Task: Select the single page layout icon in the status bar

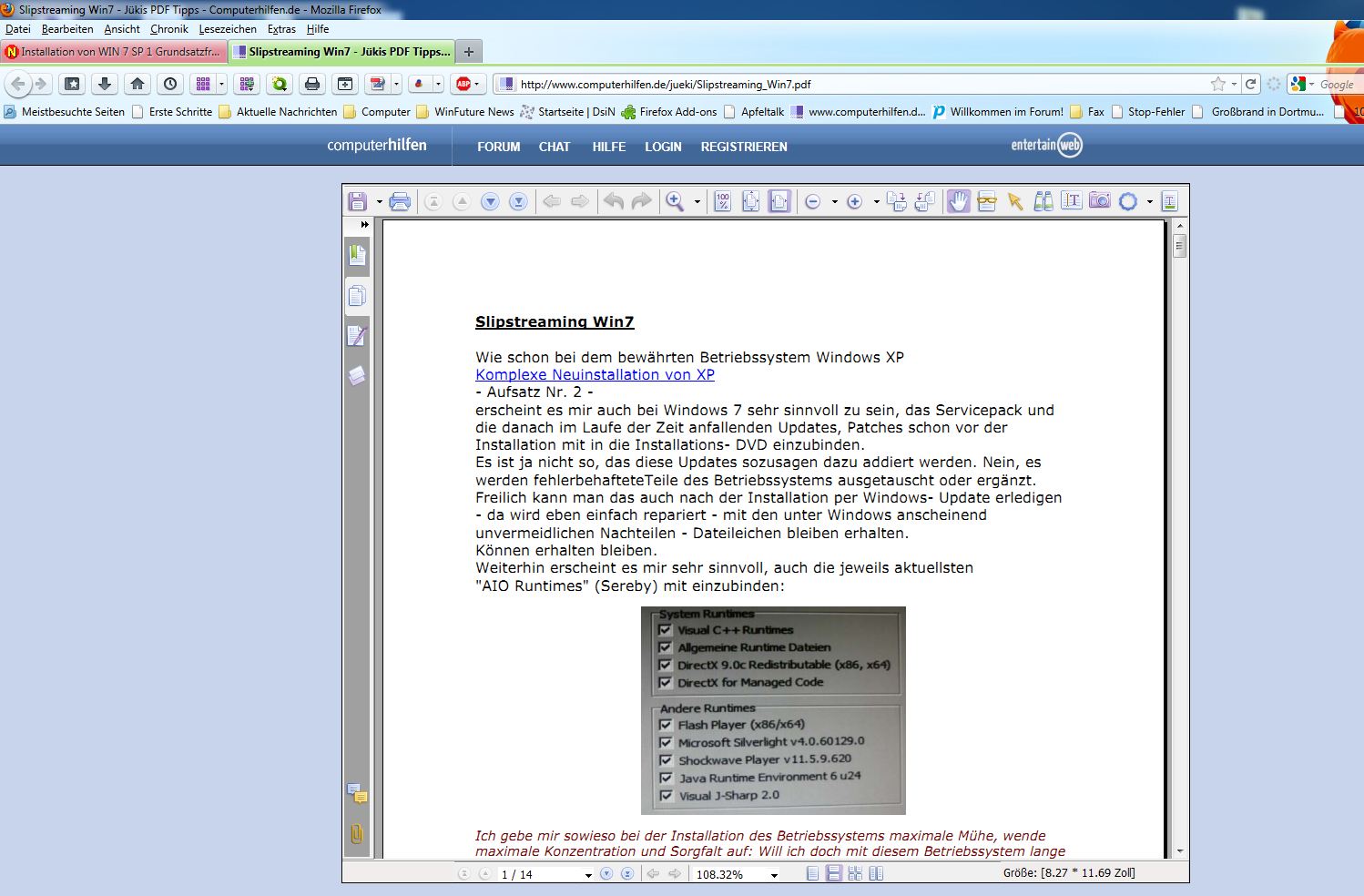Action: (812, 874)
